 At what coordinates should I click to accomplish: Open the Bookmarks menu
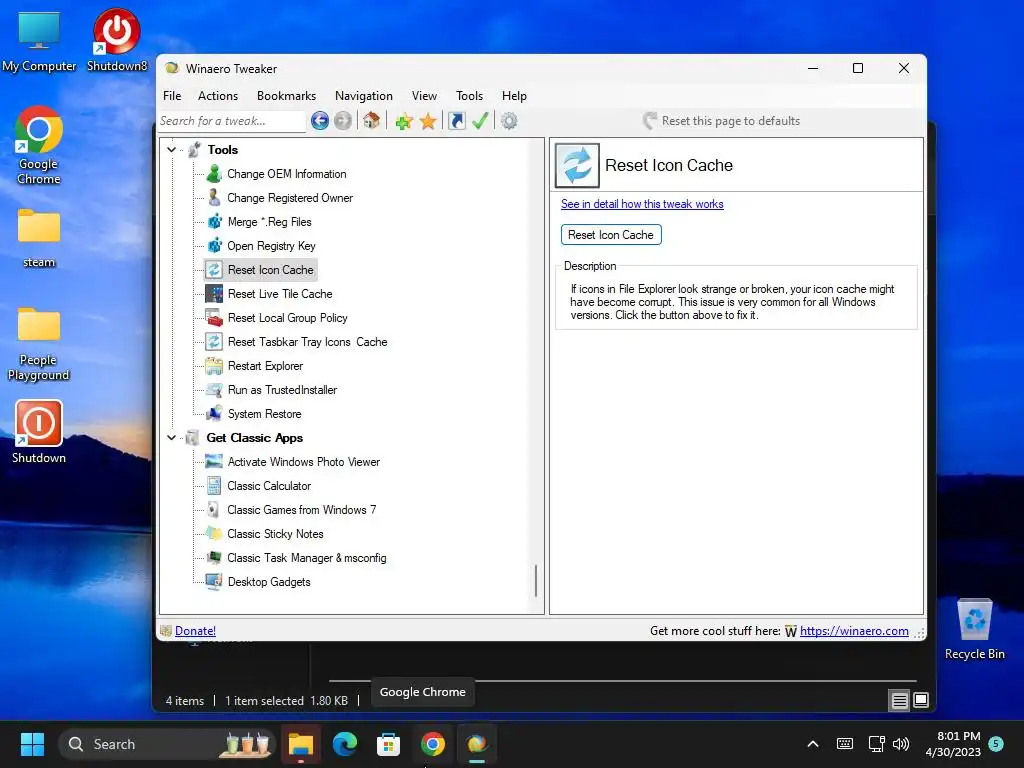[x=287, y=96]
